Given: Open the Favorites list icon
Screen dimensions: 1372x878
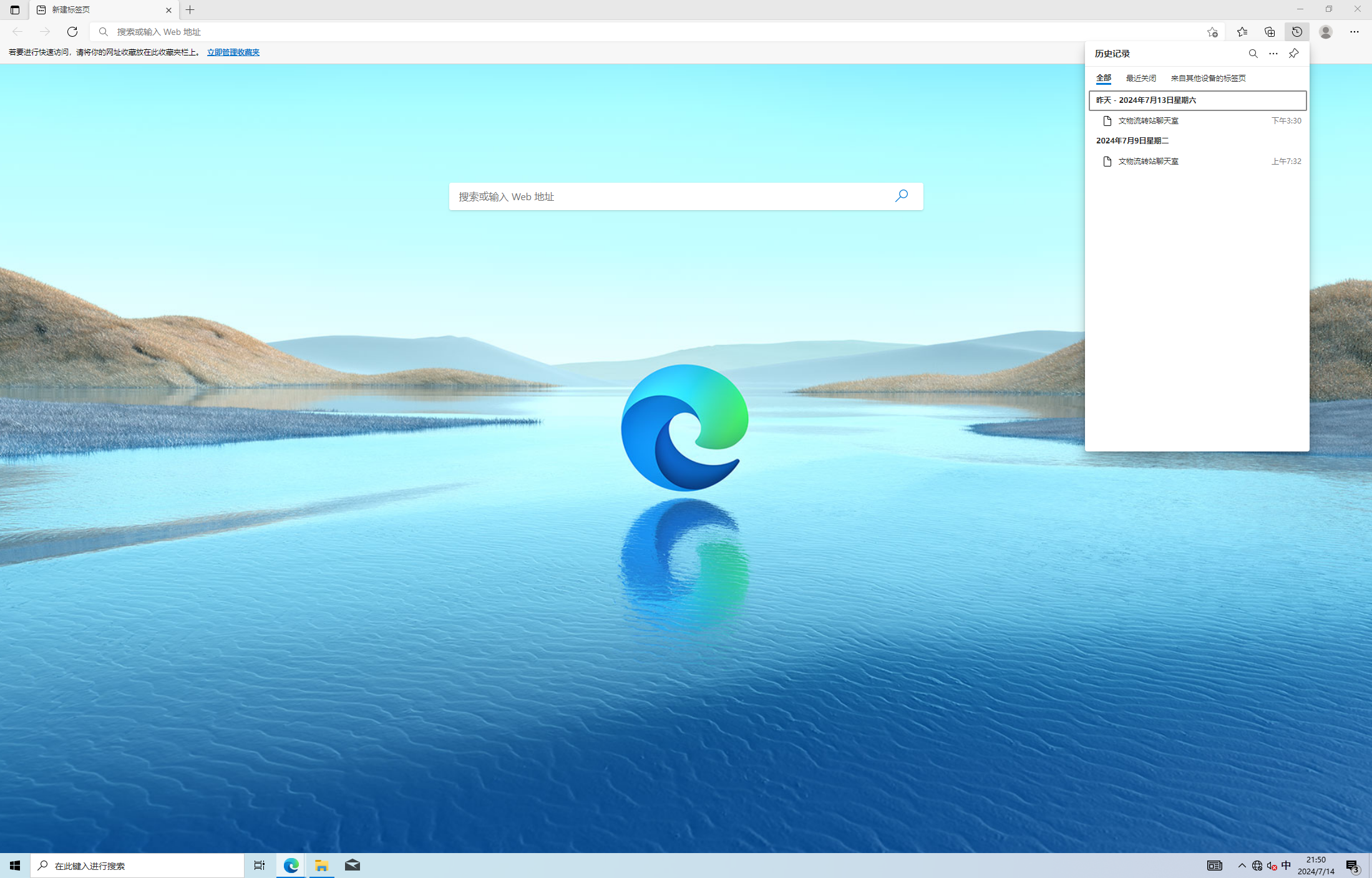Looking at the screenshot, I should (1242, 32).
